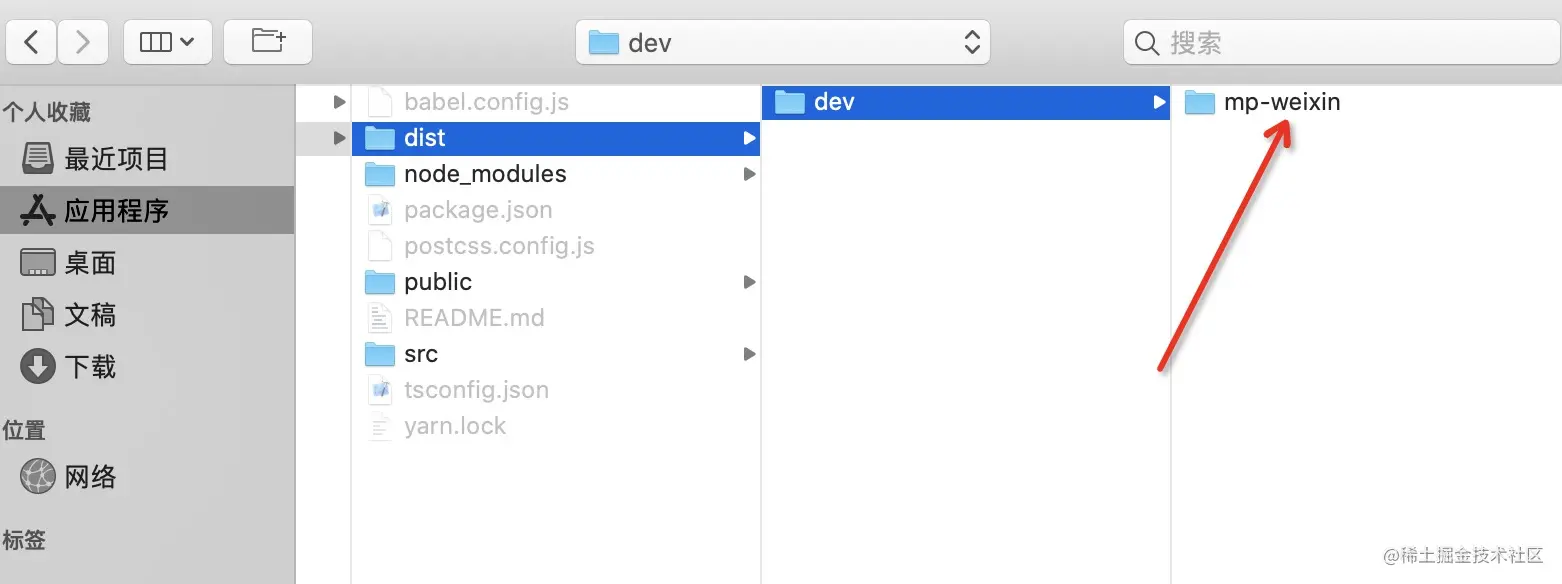The width and height of the screenshot is (1562, 584).
Task: Select Network in the sidebar
Action: click(x=90, y=477)
